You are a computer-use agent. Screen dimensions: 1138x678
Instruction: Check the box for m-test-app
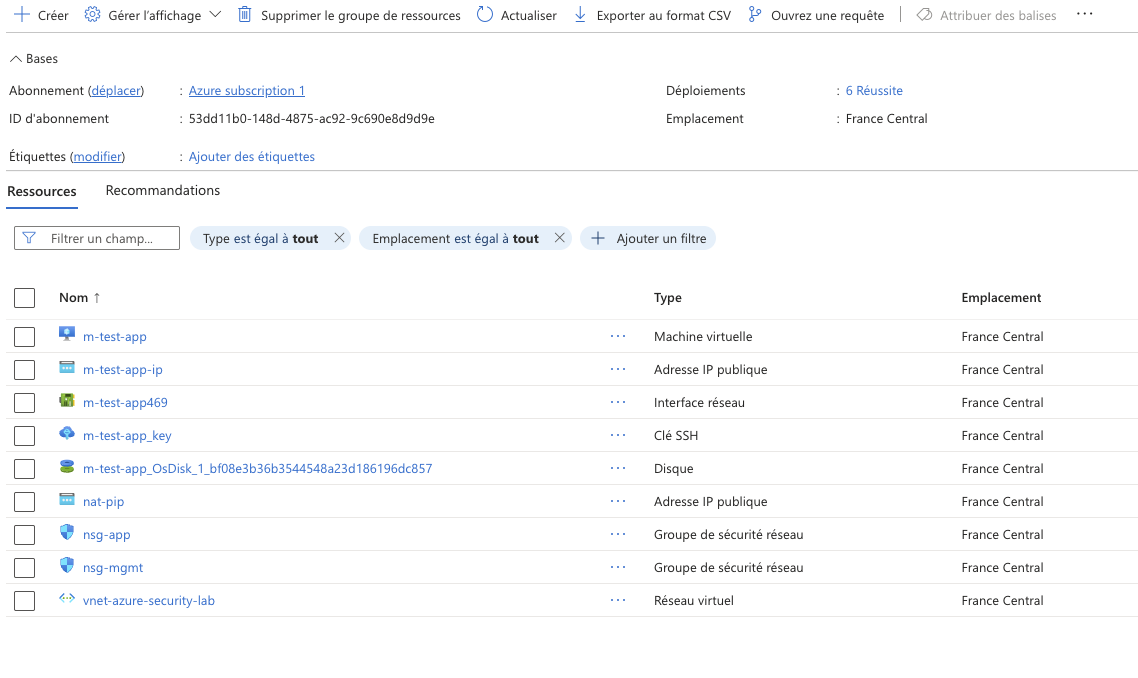[25, 337]
